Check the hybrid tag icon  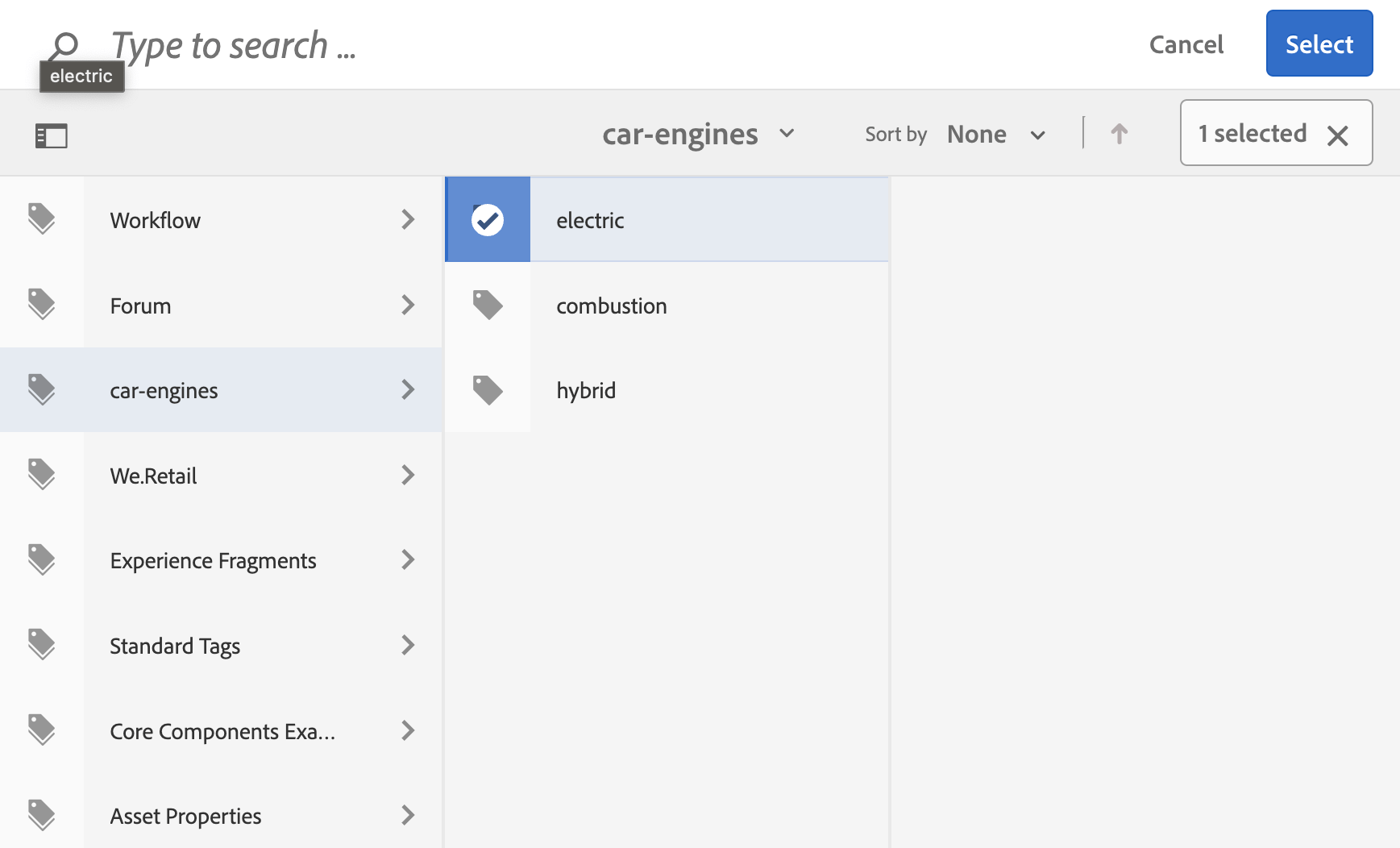(488, 390)
